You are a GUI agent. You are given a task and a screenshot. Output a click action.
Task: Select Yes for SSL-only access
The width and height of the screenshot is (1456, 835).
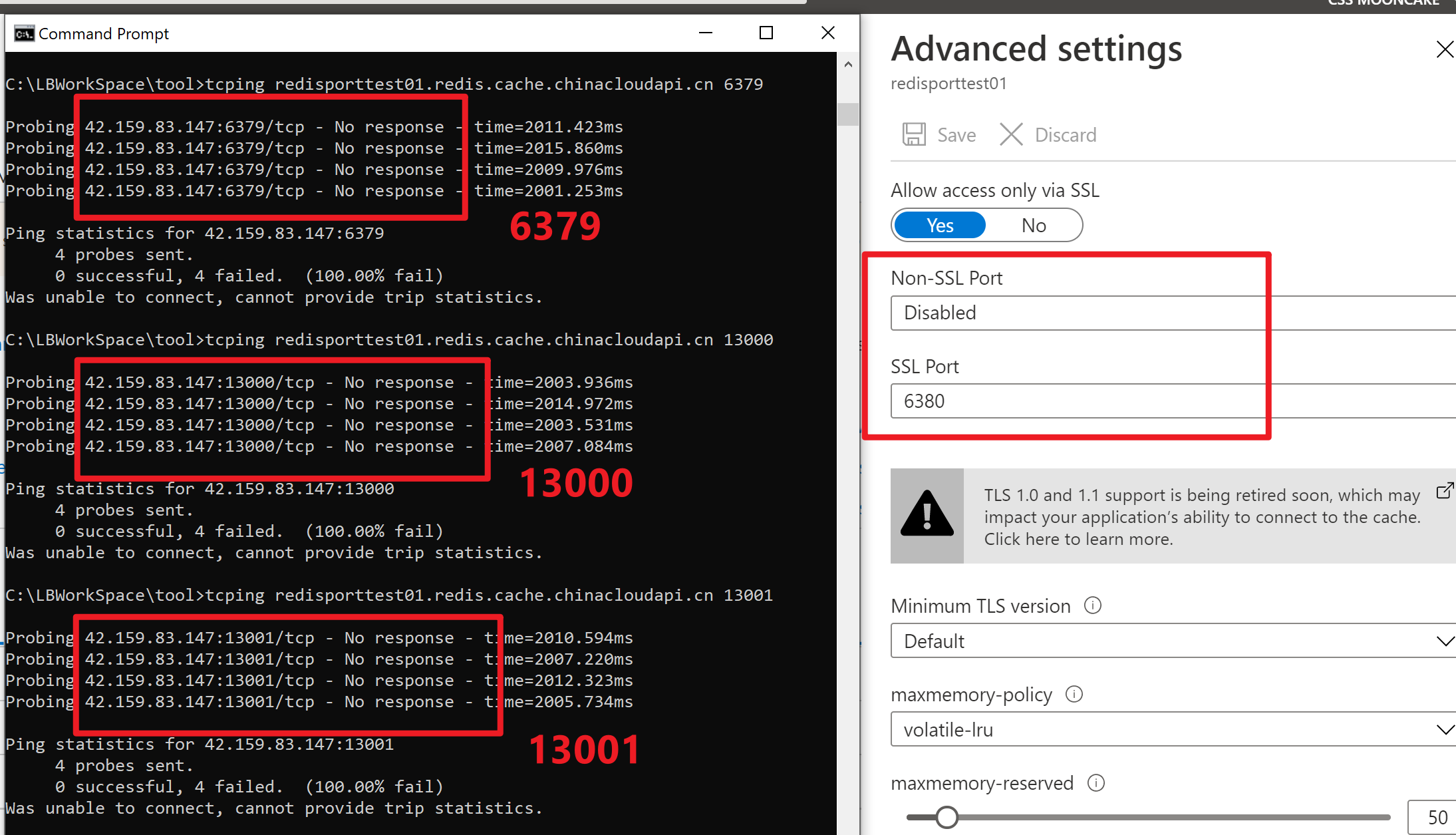940,226
